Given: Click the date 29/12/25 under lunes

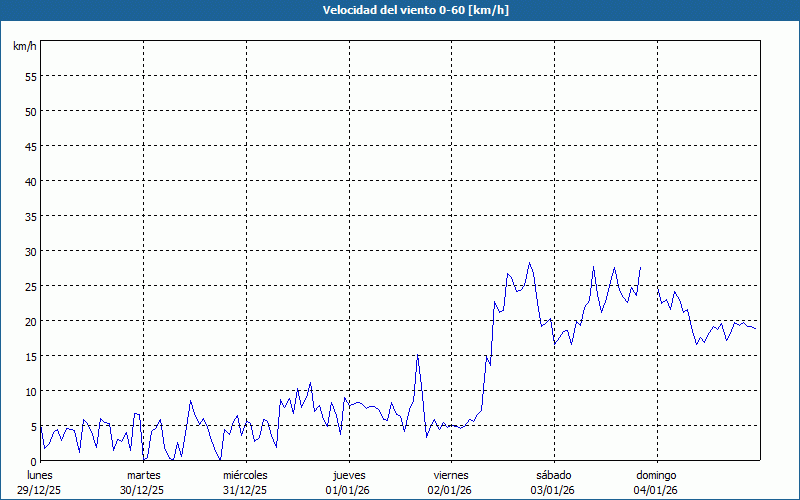Looking at the screenshot, I should 40,490.
